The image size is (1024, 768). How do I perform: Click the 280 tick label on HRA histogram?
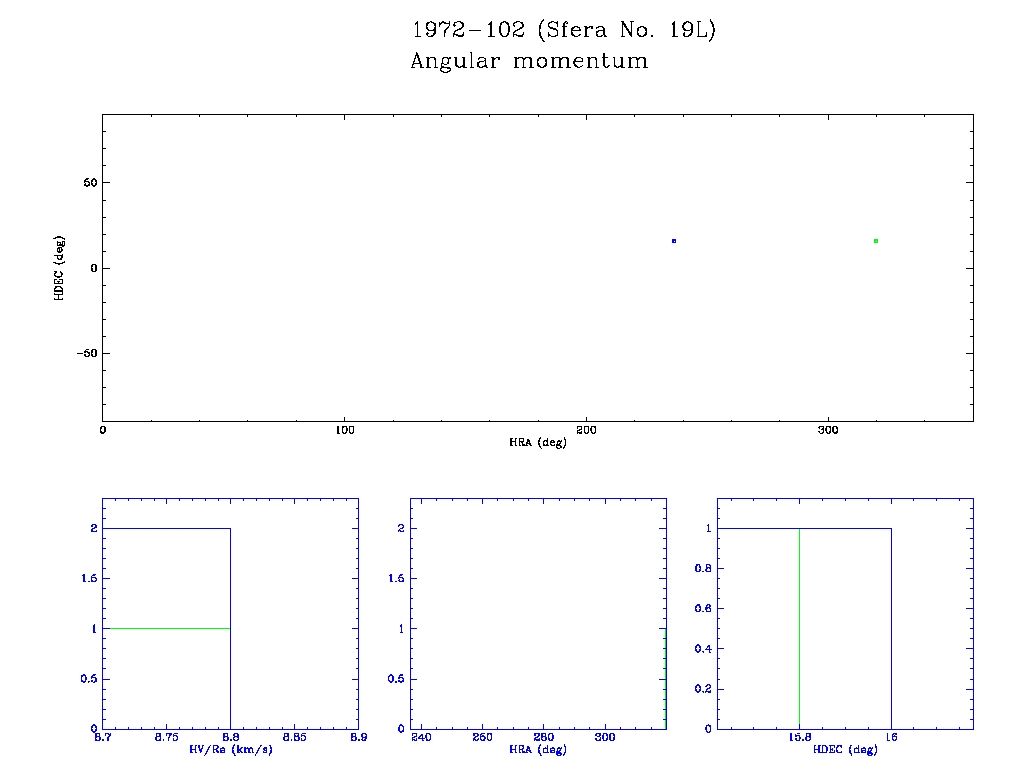coord(544,737)
